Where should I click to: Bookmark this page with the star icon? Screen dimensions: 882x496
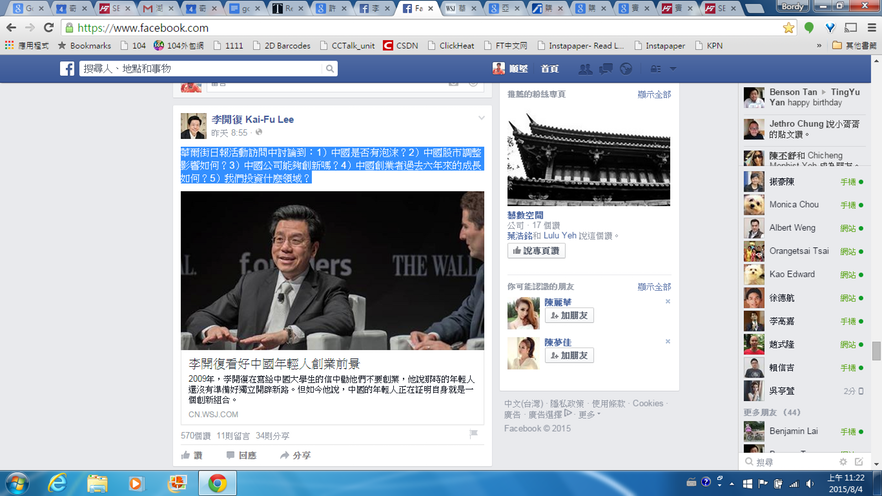tap(789, 28)
